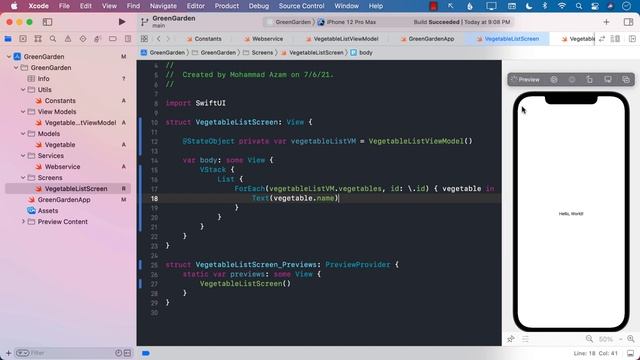Zoom in the canvas preview
The image size is (640, 360).
pyautogui.click(x=631, y=339)
